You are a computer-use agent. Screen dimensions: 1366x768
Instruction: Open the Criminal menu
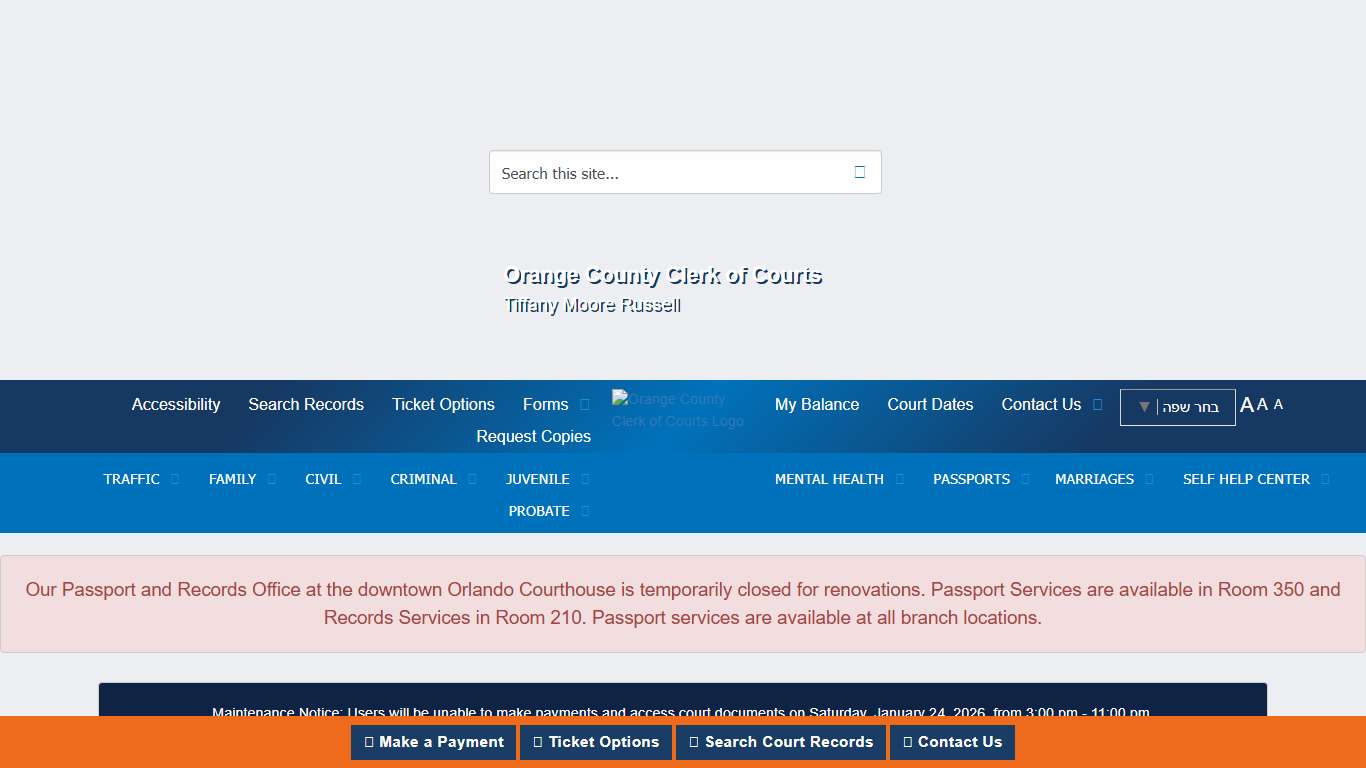pos(423,479)
